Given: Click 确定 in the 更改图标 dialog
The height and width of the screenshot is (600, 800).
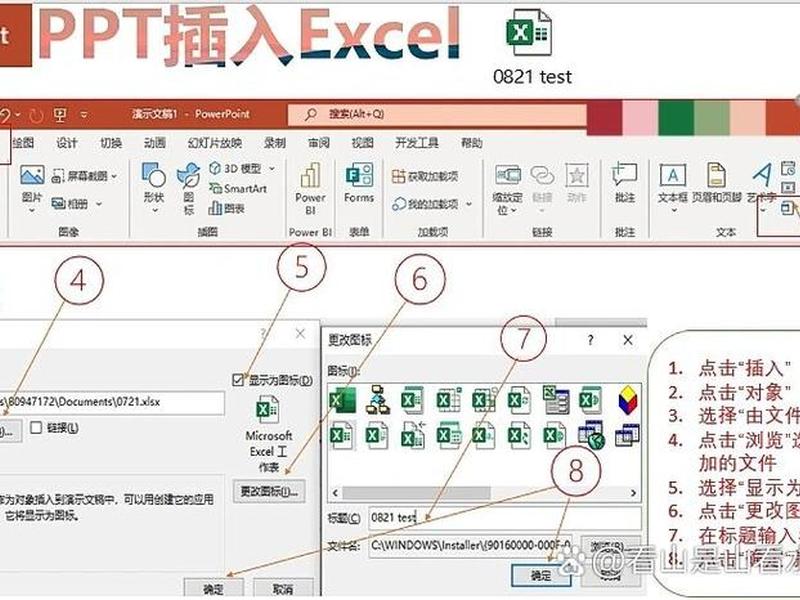Looking at the screenshot, I should coord(542,576).
